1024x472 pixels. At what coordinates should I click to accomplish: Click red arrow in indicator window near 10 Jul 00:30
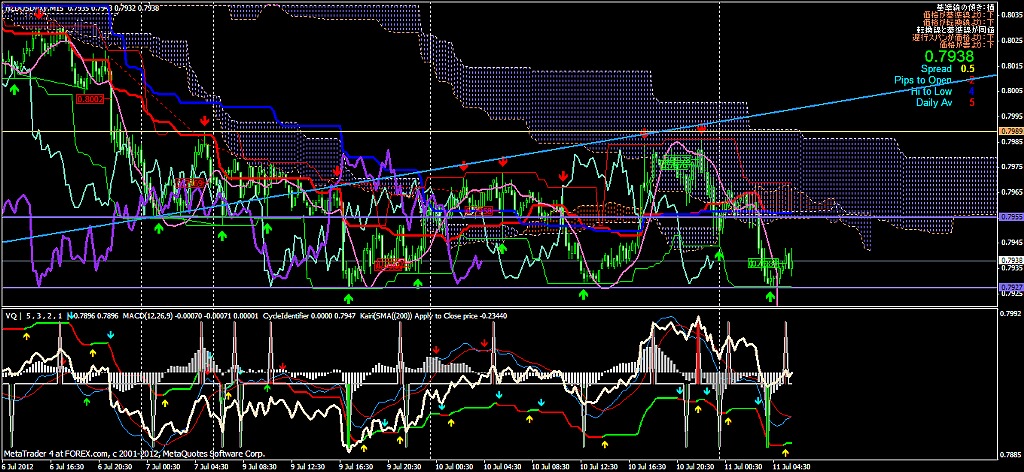(x=436, y=348)
